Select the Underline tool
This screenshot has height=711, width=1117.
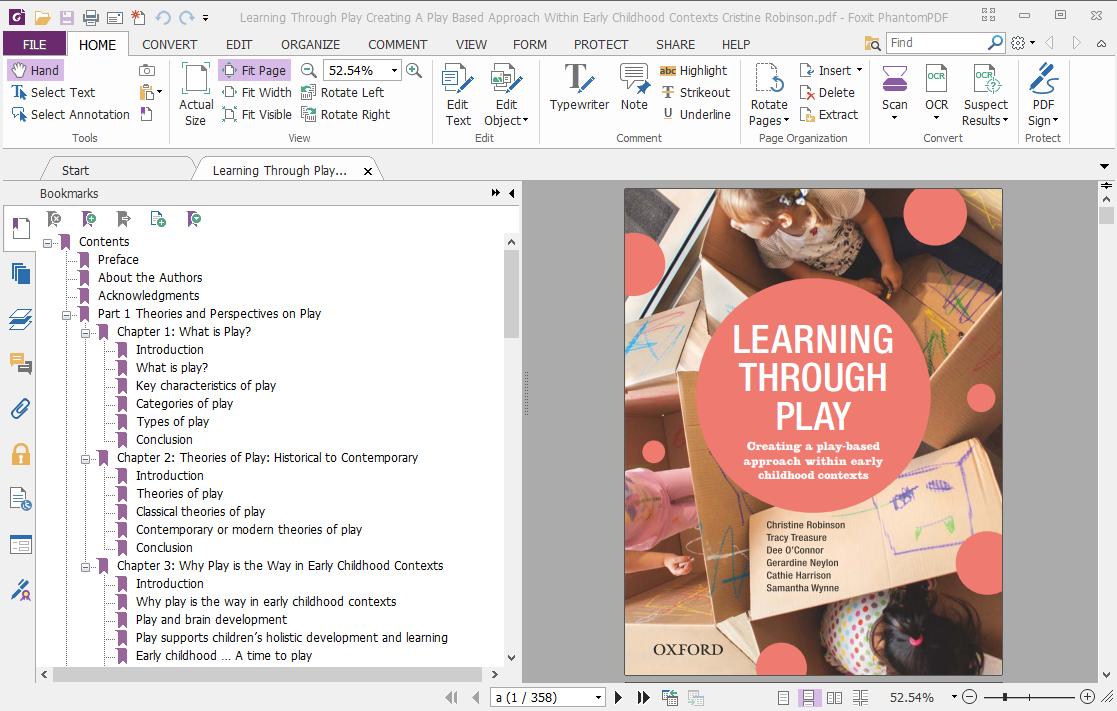pos(697,114)
